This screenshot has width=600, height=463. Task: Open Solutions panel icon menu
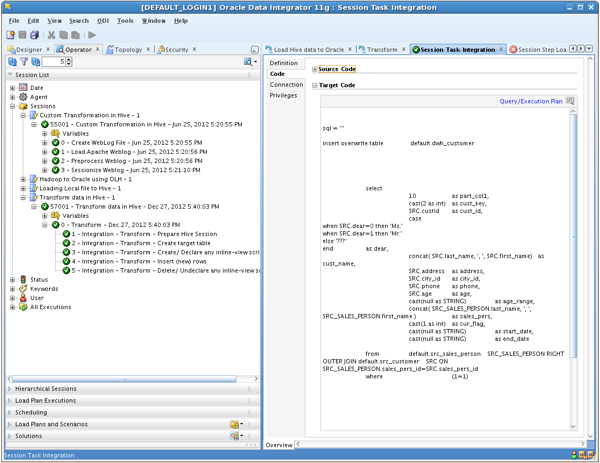coord(236,436)
